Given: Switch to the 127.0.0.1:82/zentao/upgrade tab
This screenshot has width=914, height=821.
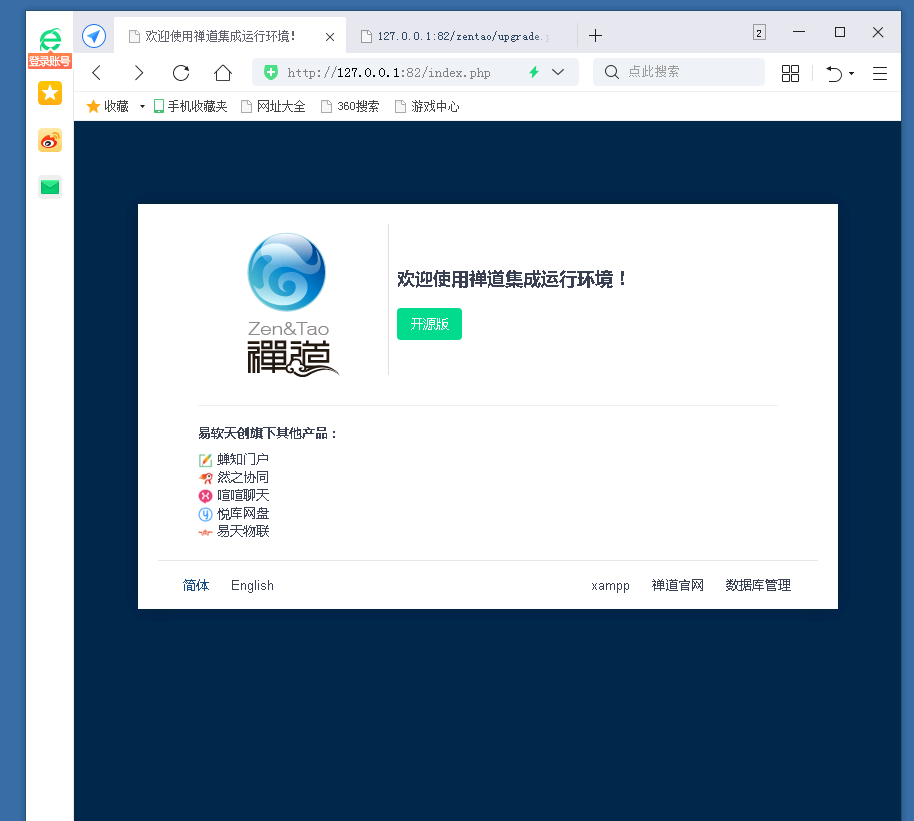Looking at the screenshot, I should pyautogui.click(x=460, y=34).
